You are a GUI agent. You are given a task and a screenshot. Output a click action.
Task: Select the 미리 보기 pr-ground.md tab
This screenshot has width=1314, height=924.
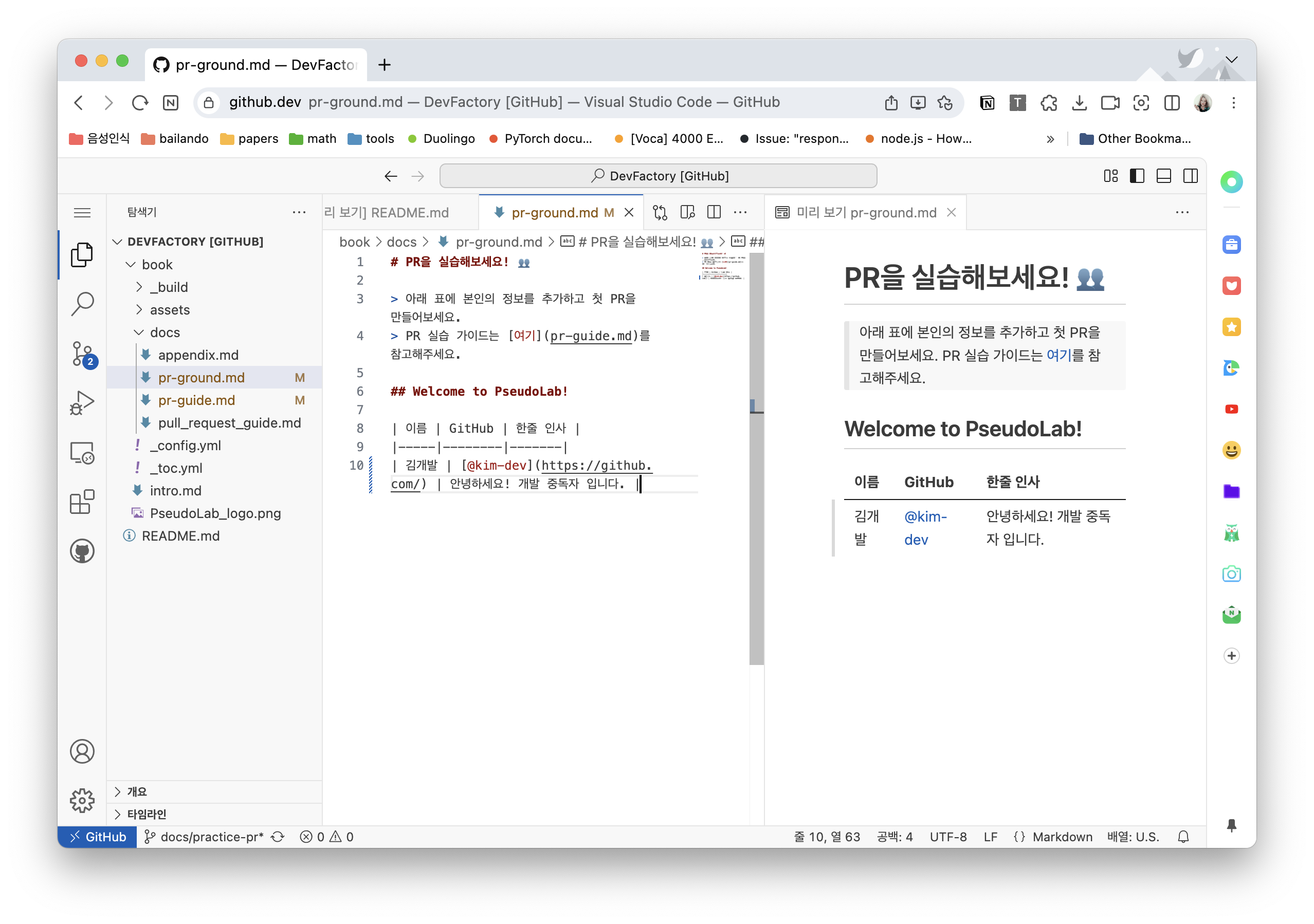[x=865, y=212]
